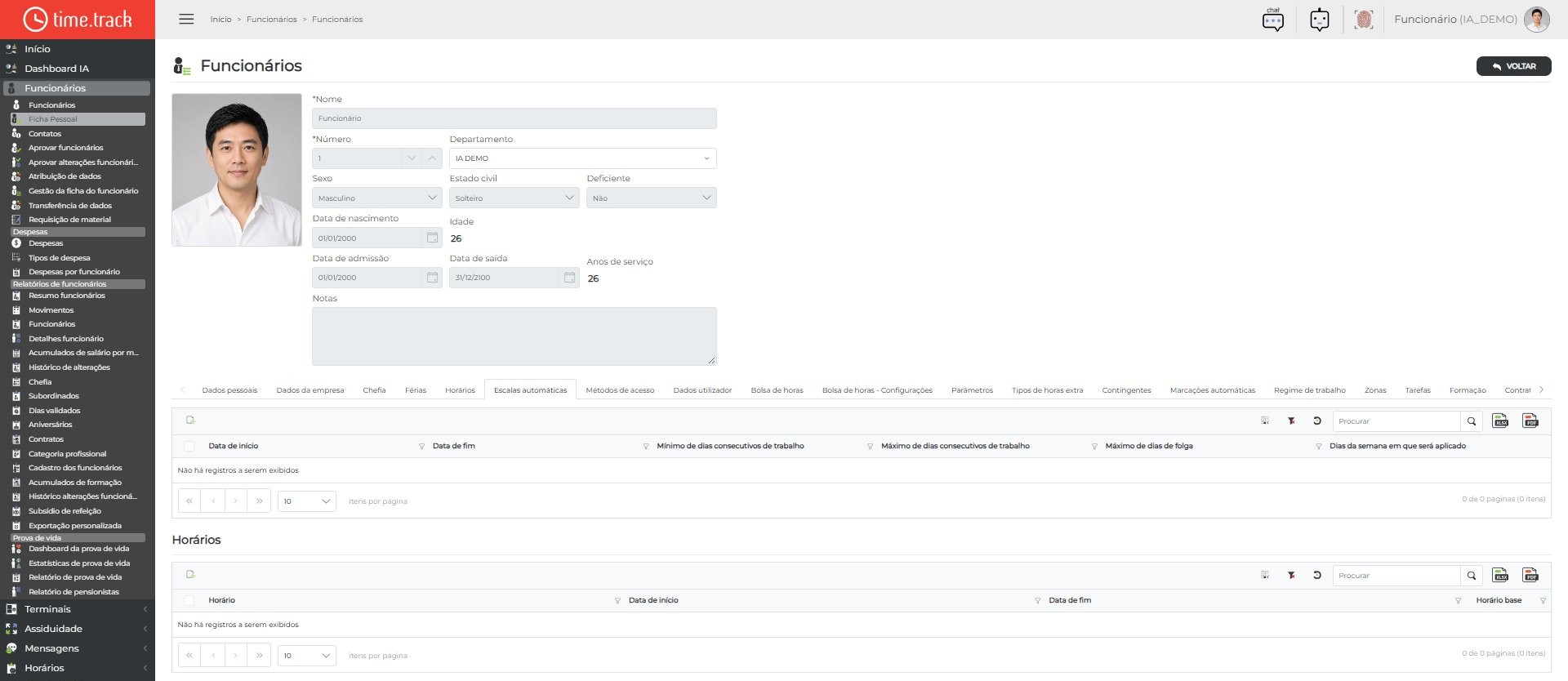Screen dimensions: 1568x681
Task: Switch to the Férias tab
Action: (416, 390)
